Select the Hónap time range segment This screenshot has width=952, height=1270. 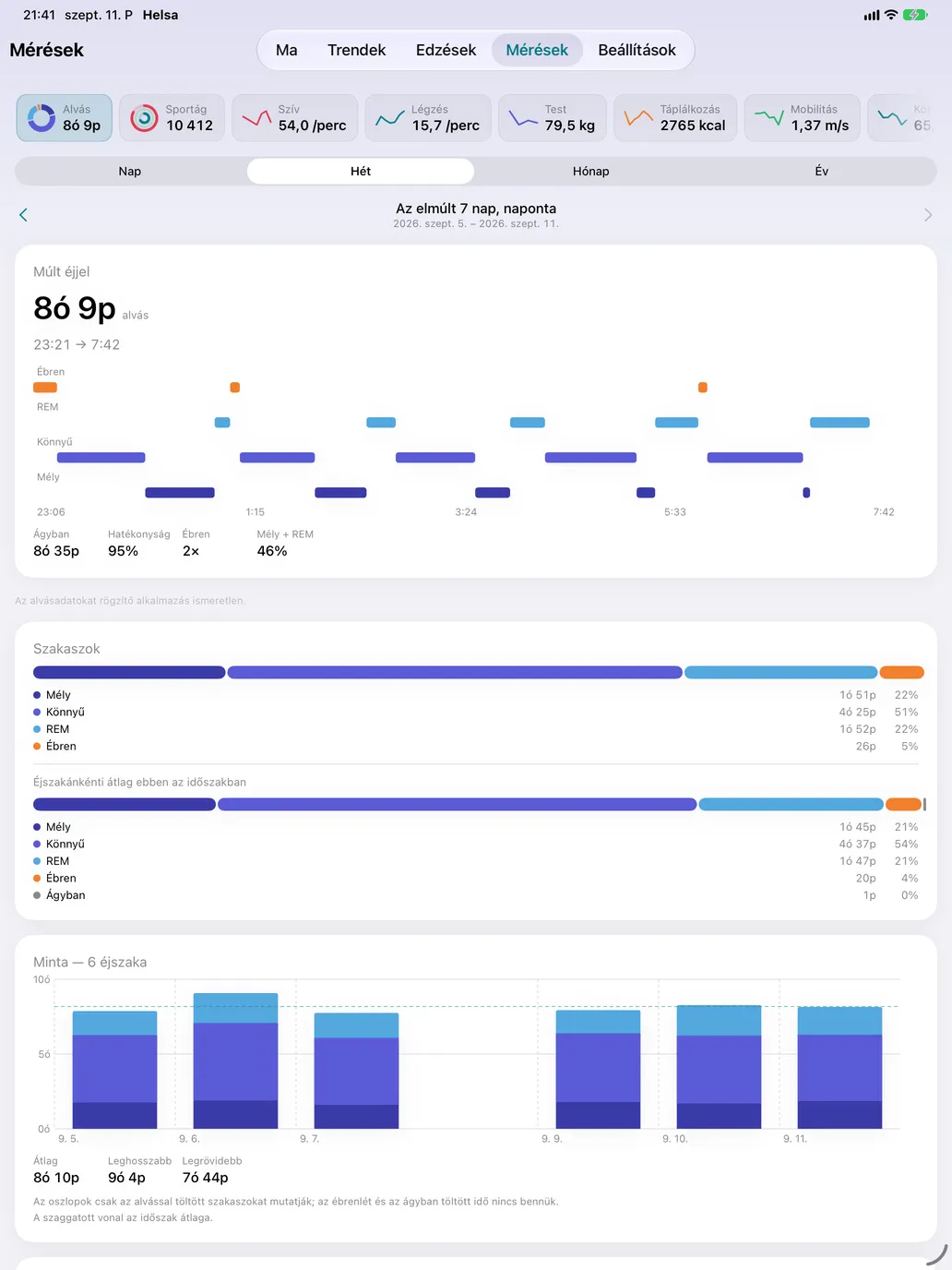tap(591, 171)
